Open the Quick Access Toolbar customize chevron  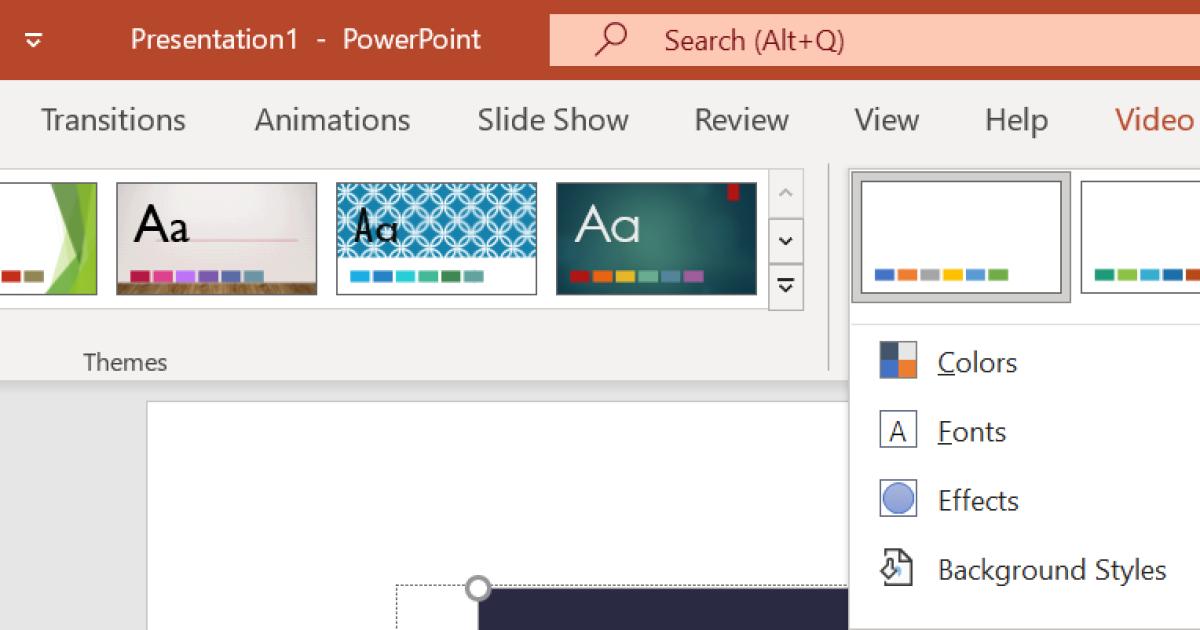33,40
